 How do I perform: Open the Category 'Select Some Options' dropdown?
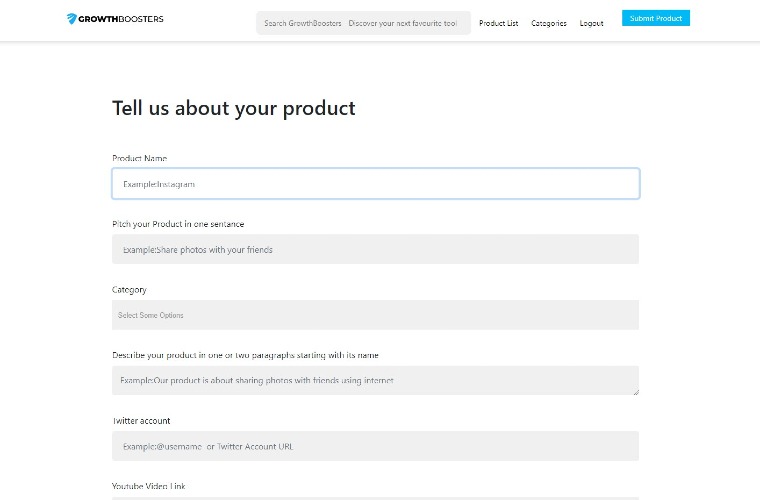coord(375,315)
